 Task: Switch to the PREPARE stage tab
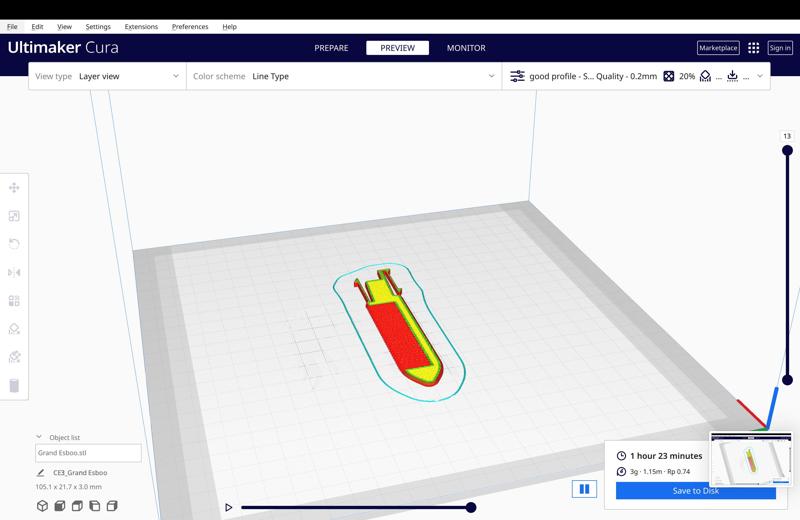coord(331,48)
